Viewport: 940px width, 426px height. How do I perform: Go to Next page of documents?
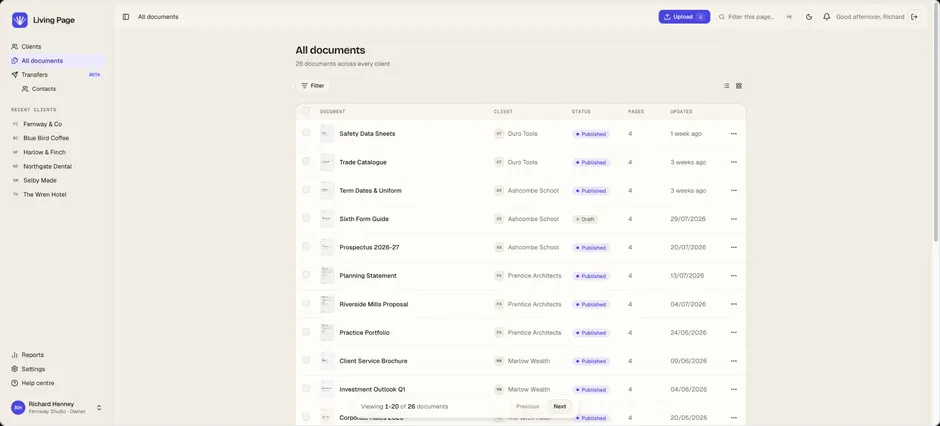coord(559,406)
